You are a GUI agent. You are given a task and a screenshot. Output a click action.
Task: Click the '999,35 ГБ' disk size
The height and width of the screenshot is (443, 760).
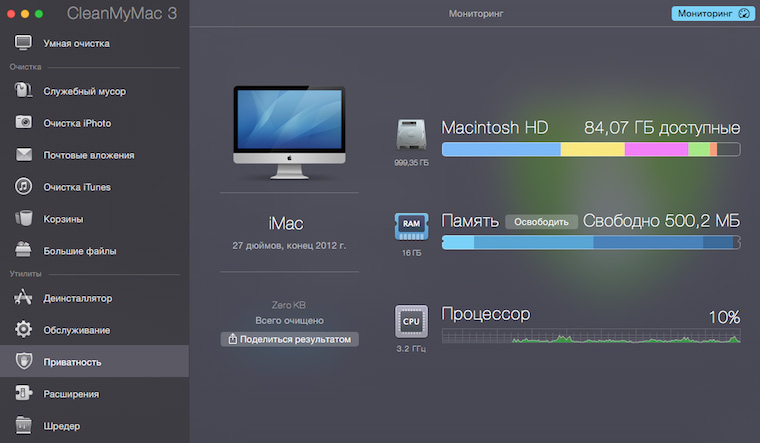pos(412,163)
